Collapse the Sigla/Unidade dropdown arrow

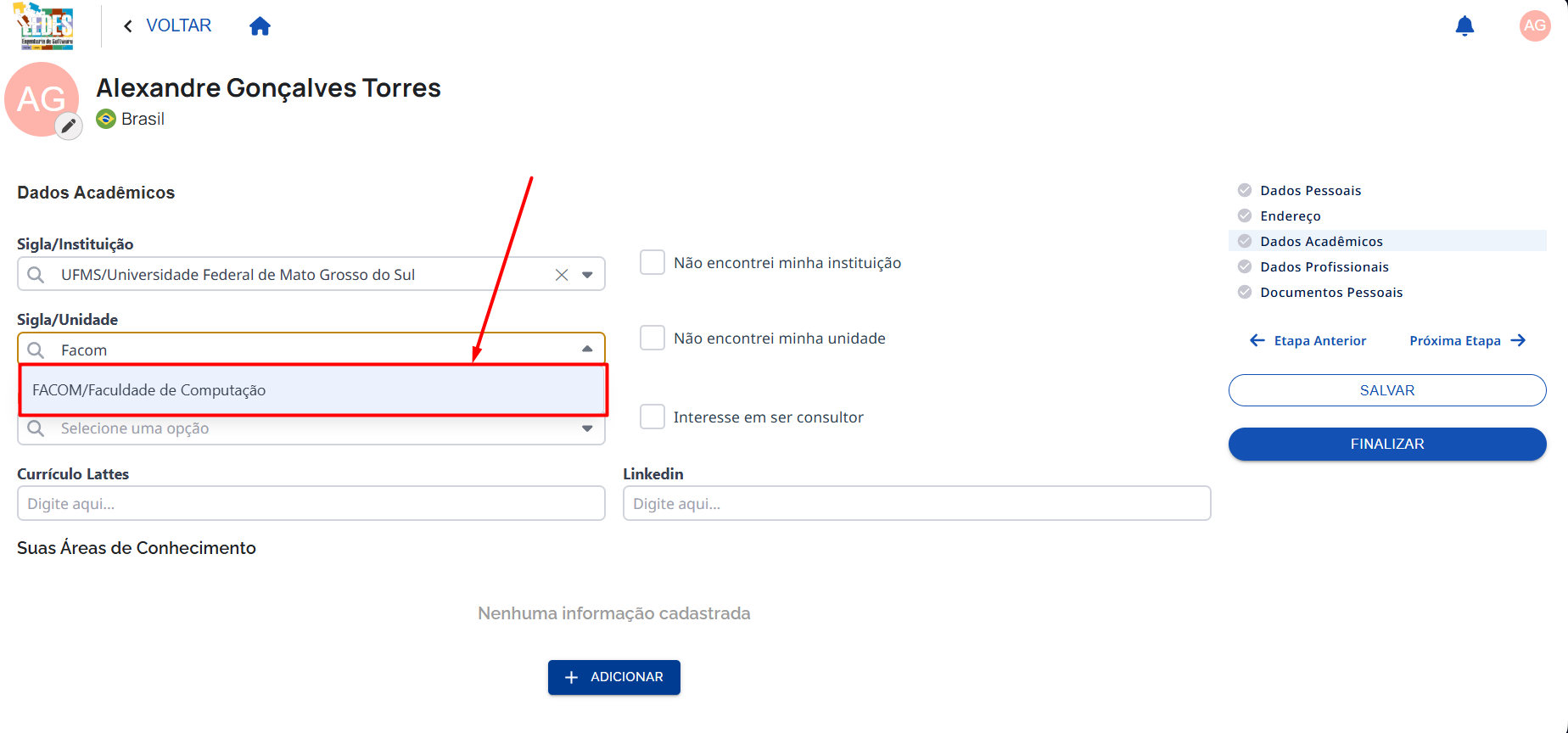coord(587,350)
